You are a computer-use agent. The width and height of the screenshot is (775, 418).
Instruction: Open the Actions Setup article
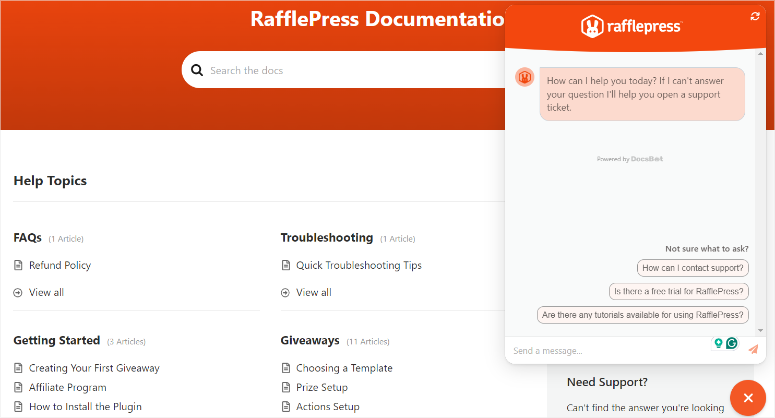pyautogui.click(x=328, y=407)
